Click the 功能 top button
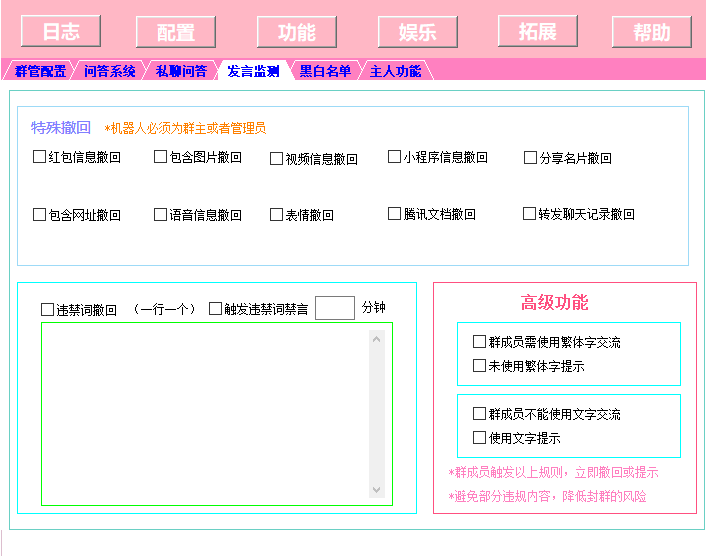The width and height of the screenshot is (706, 556). coord(297,32)
